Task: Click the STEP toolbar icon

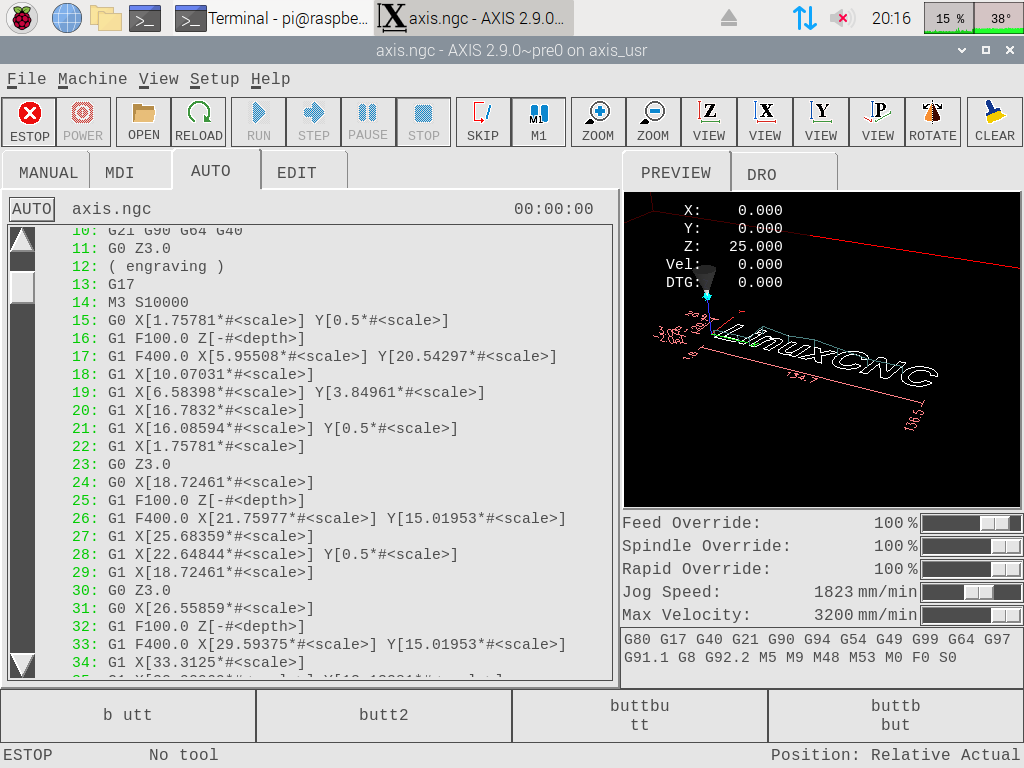Action: (x=313, y=122)
